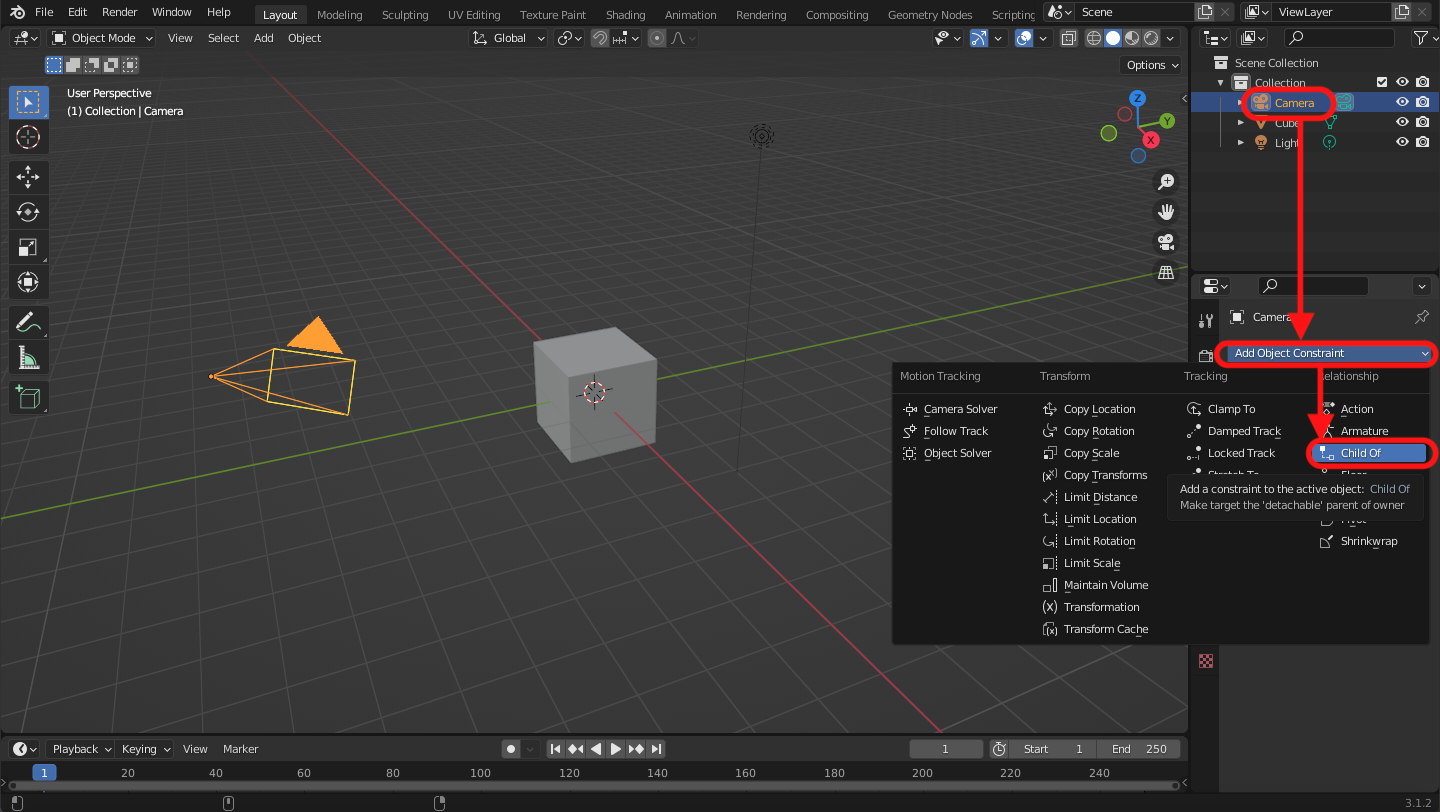Play animation forward
The width and height of the screenshot is (1440, 812).
(616, 748)
